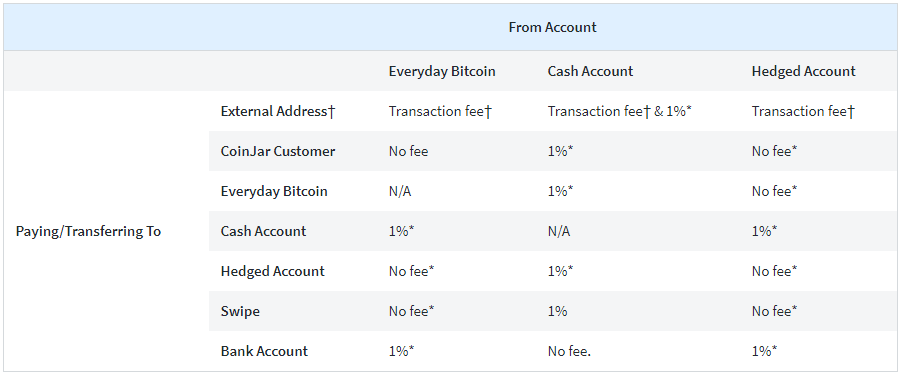The height and width of the screenshot is (374, 900).
Task: Click the N/A cell in Everyday Bitcoin row
Action: [x=400, y=191]
